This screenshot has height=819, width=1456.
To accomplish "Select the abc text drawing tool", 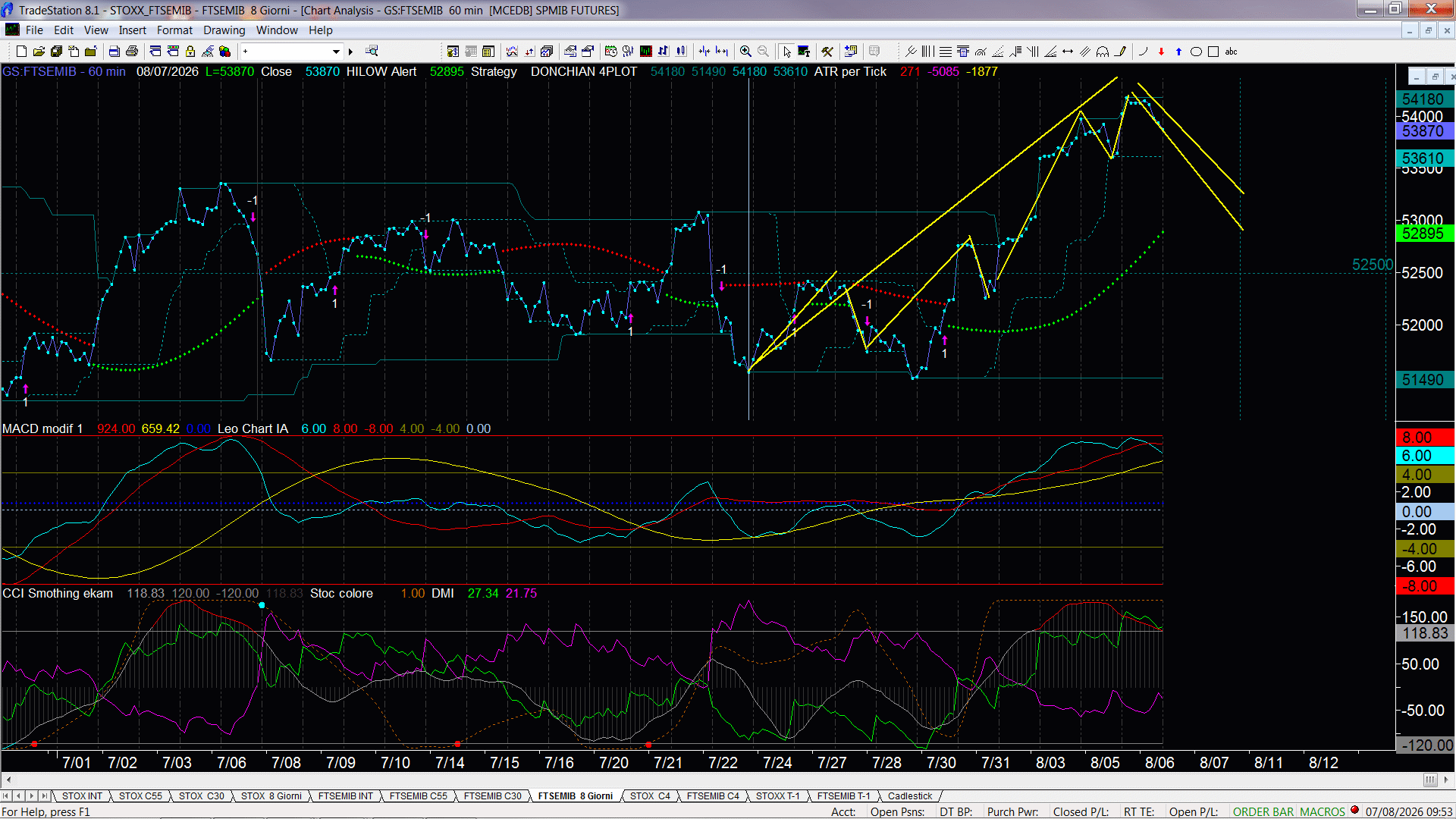I will (1231, 52).
